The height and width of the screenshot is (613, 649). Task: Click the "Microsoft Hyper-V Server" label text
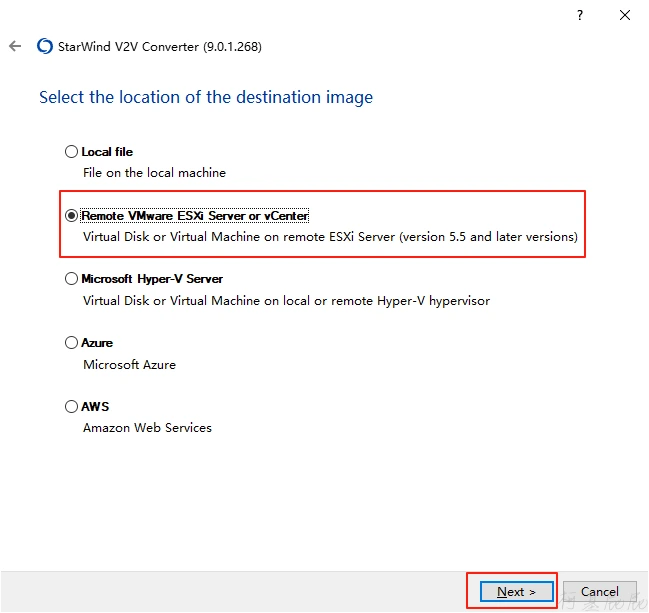pyautogui.click(x=152, y=279)
